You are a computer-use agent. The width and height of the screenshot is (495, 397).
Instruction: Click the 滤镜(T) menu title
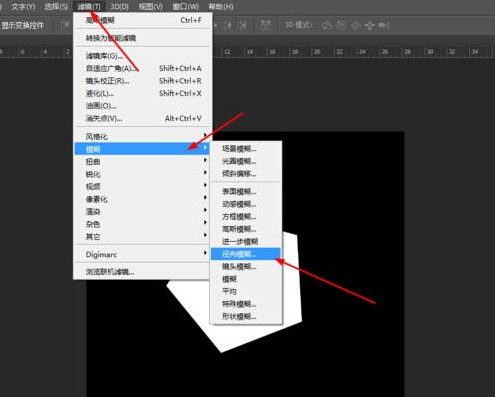[x=89, y=7]
